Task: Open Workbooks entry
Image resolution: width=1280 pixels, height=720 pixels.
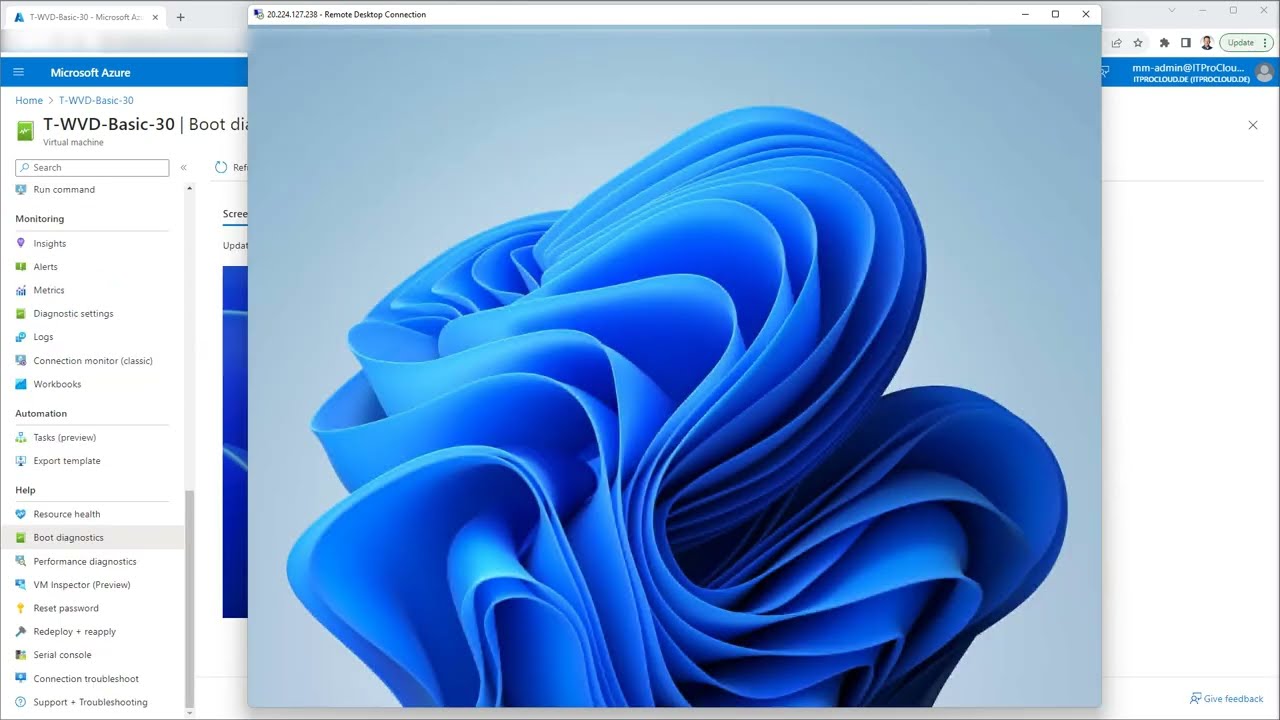Action: 57,384
